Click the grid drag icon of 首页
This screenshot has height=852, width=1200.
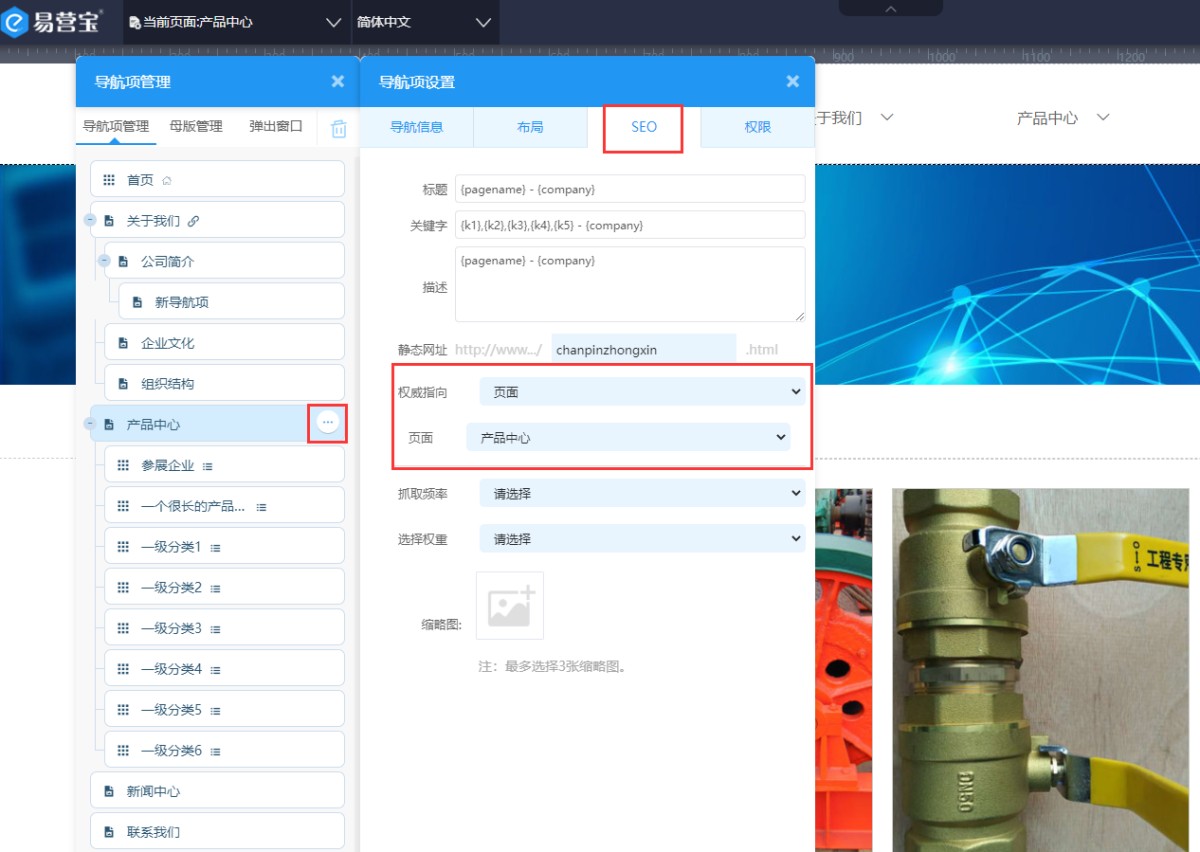[109, 180]
